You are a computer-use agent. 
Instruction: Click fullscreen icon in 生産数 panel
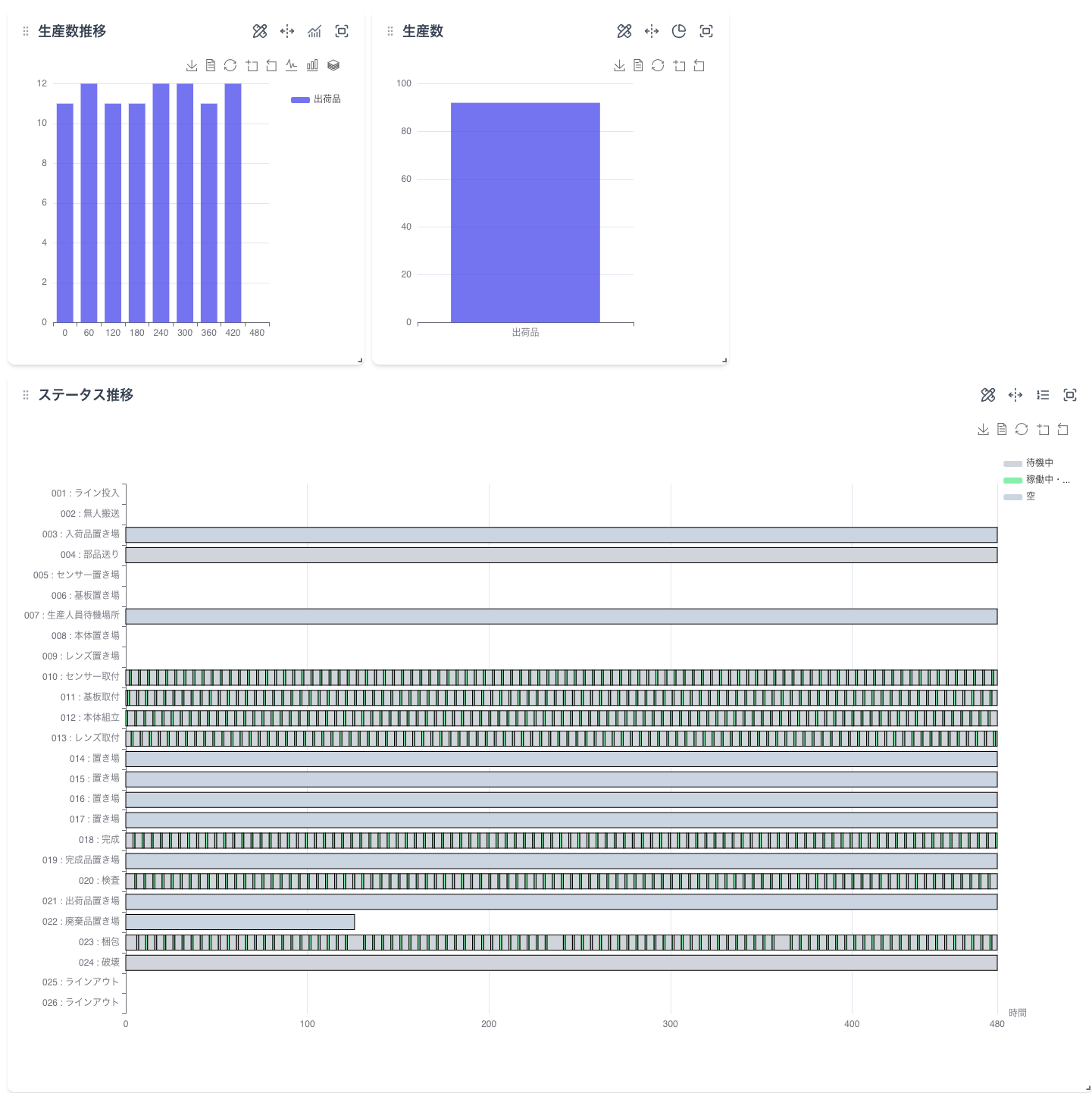(706, 31)
